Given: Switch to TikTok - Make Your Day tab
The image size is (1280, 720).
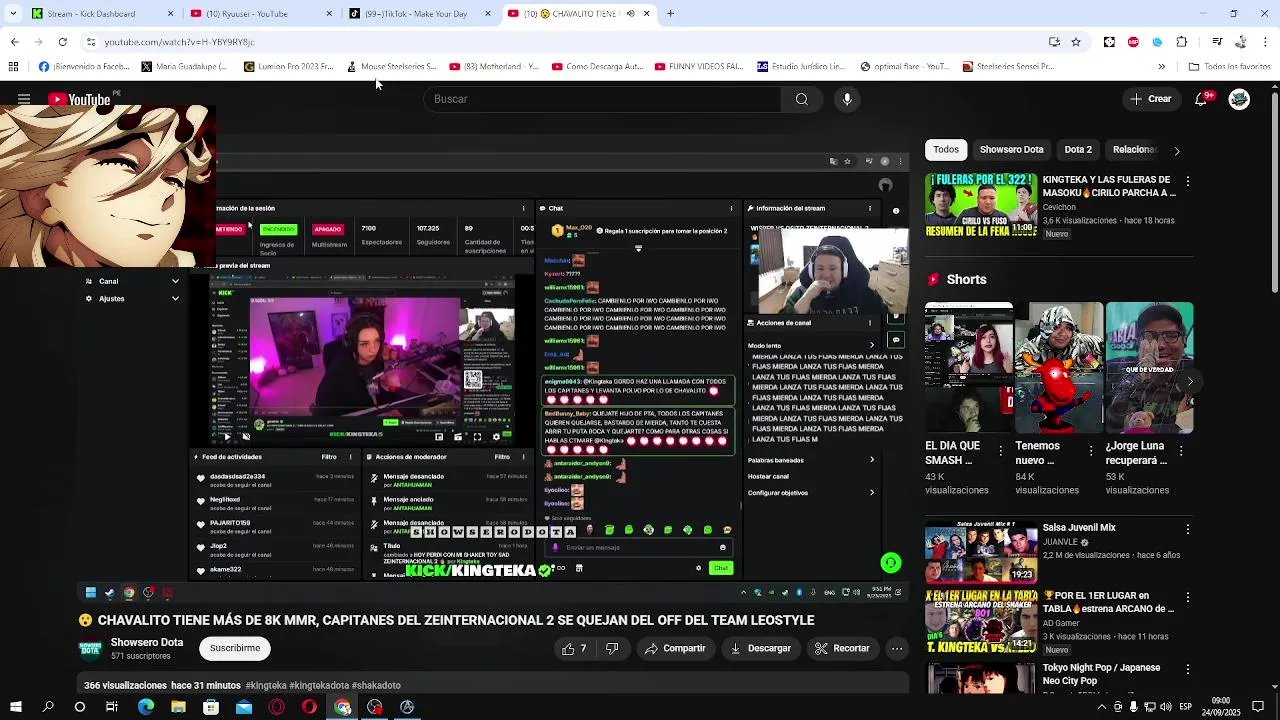Looking at the screenshot, I should coord(420,14).
